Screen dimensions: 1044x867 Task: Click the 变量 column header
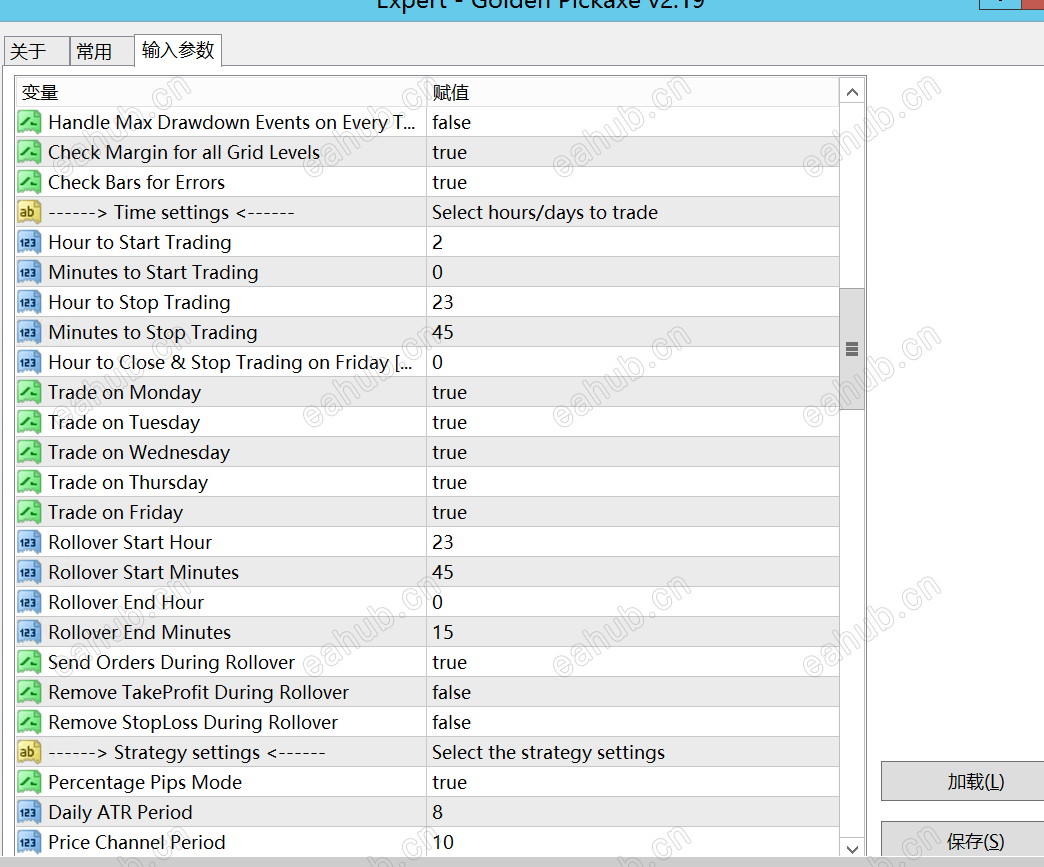pyautogui.click(x=221, y=93)
